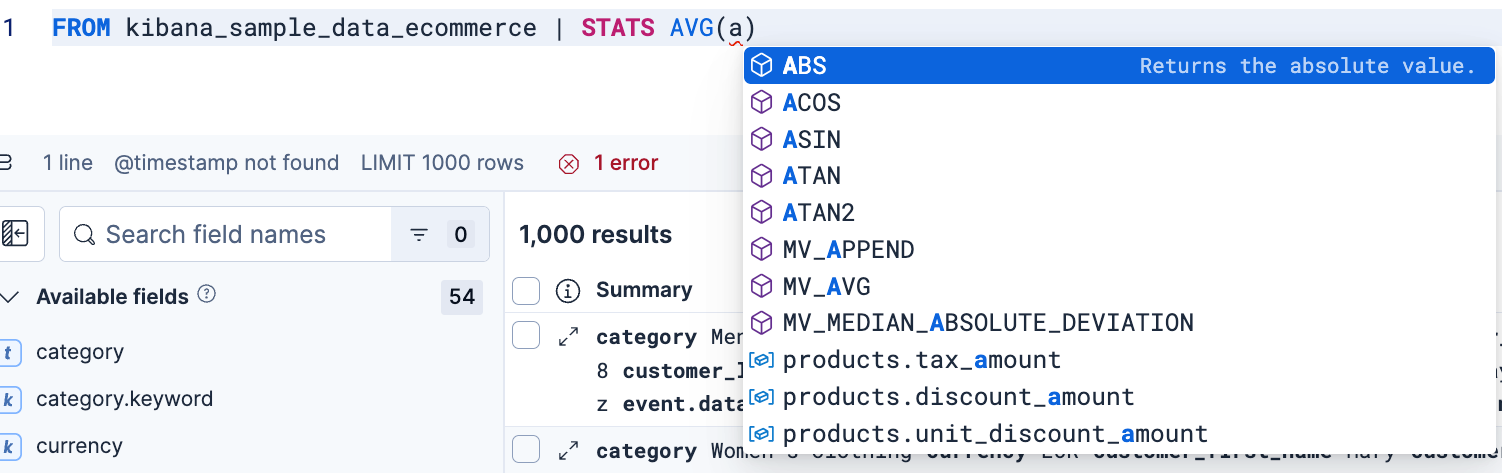Open the field type filter icon
The width and height of the screenshot is (1502, 473).
tap(419, 235)
